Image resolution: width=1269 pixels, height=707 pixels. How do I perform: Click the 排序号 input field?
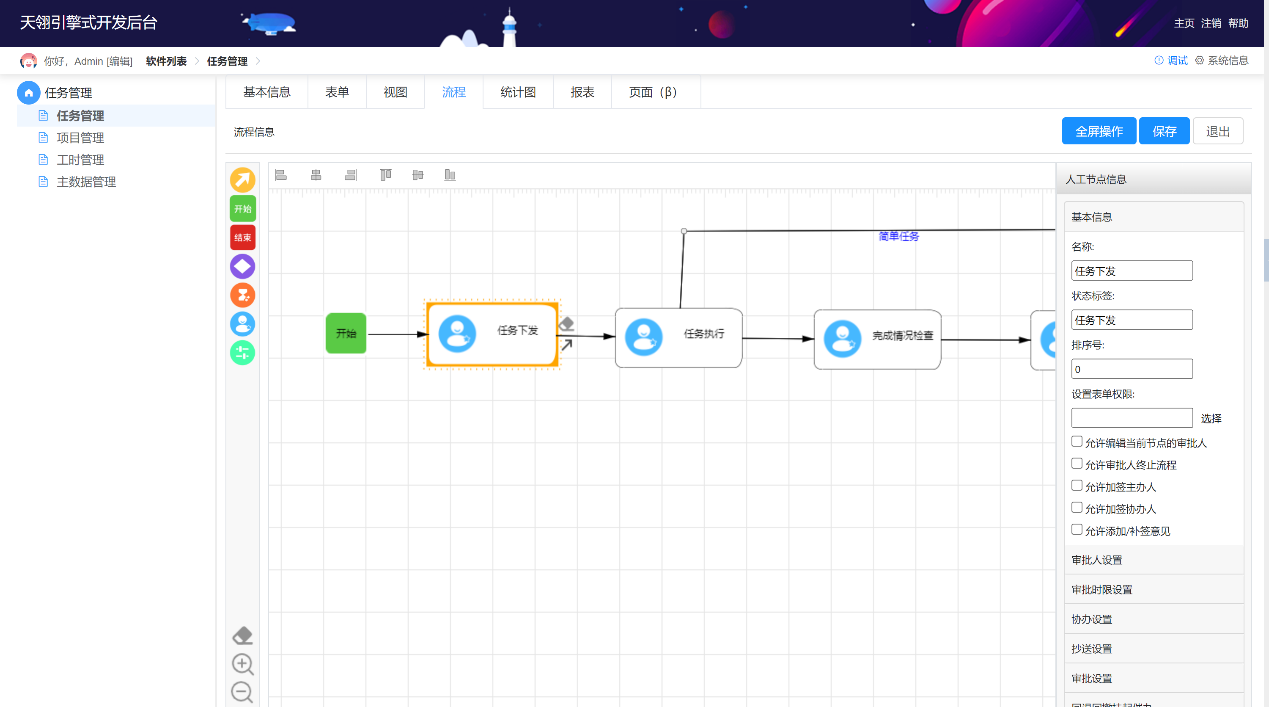pos(1131,369)
